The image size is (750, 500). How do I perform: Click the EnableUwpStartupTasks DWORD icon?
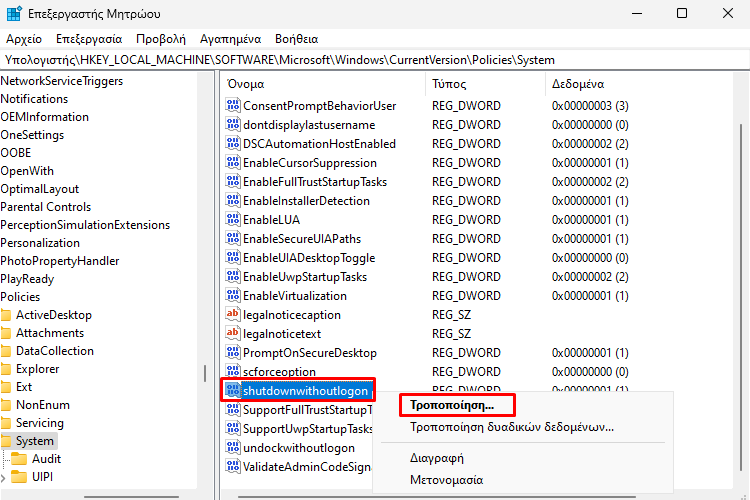[233, 276]
